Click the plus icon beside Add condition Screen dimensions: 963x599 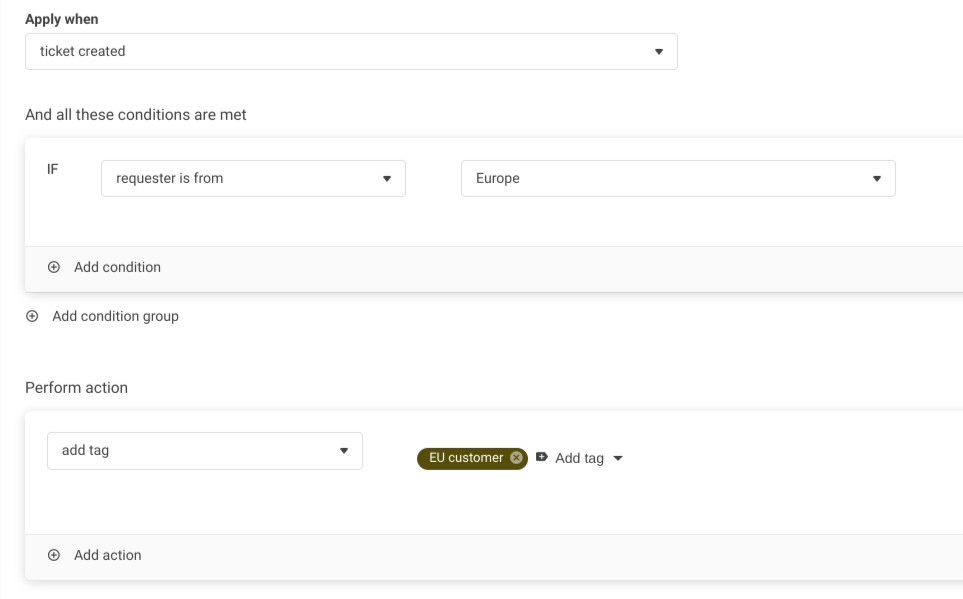[54, 267]
